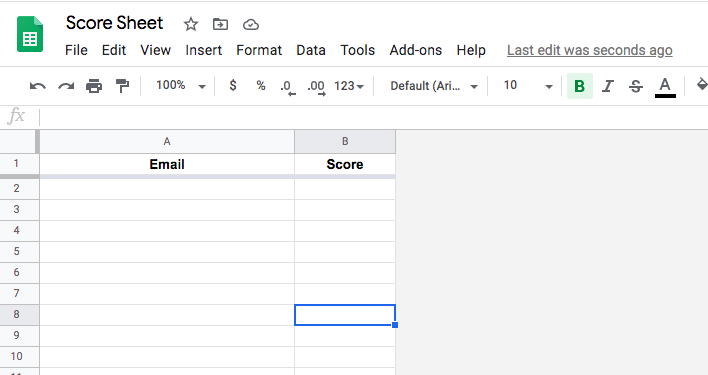Select column B header

tap(345, 142)
